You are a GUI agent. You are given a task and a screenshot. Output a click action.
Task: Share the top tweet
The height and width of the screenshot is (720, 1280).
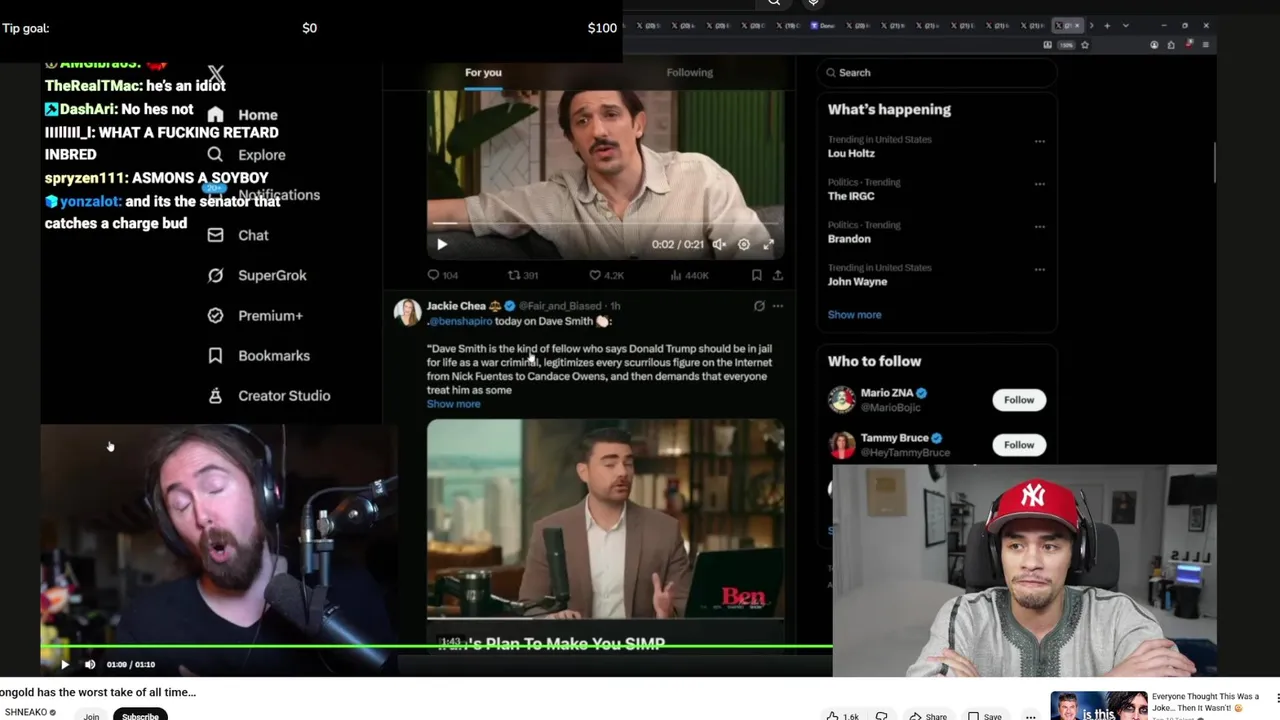pyautogui.click(x=777, y=275)
